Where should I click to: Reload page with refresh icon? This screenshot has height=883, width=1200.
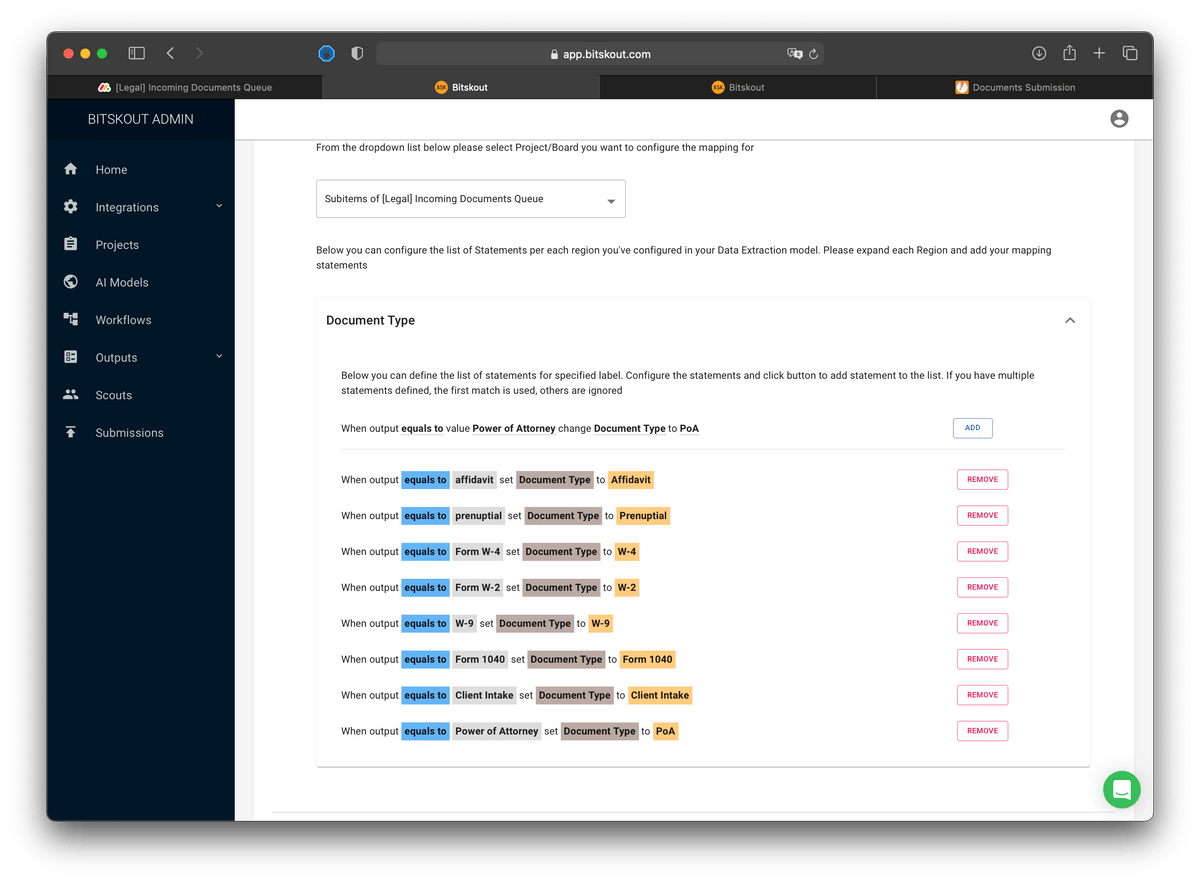click(814, 54)
